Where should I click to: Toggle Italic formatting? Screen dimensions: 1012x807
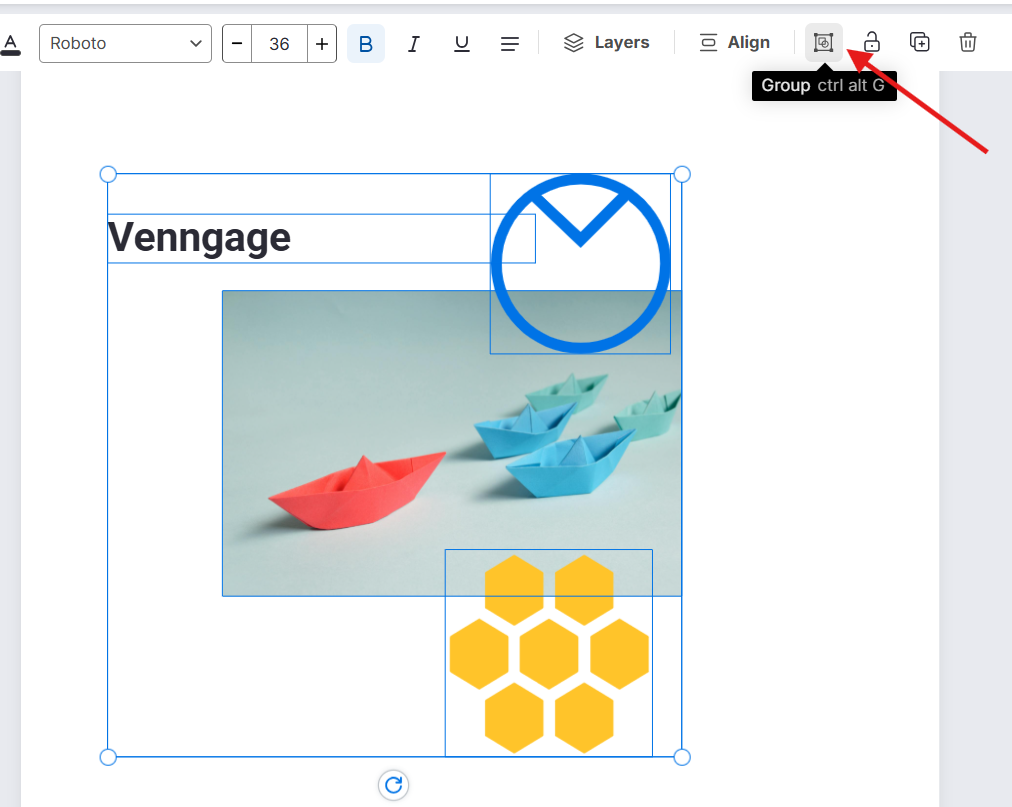pos(414,44)
